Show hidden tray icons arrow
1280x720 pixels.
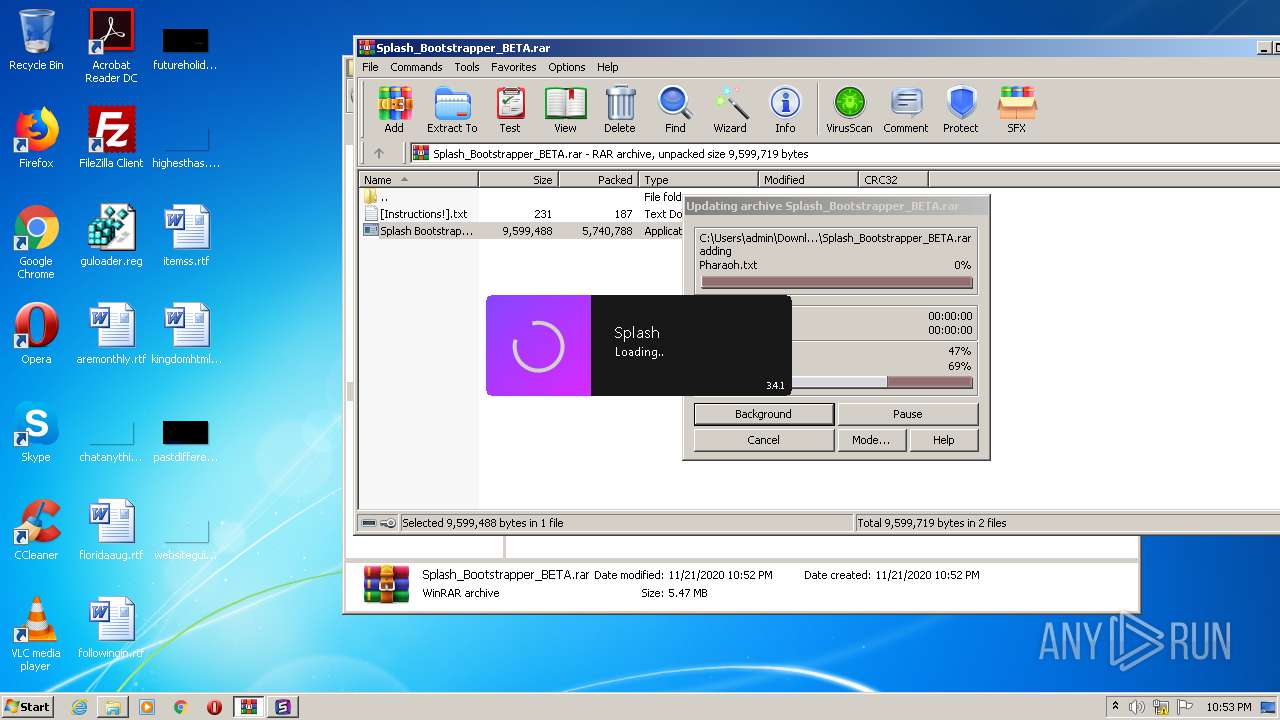[x=1115, y=707]
